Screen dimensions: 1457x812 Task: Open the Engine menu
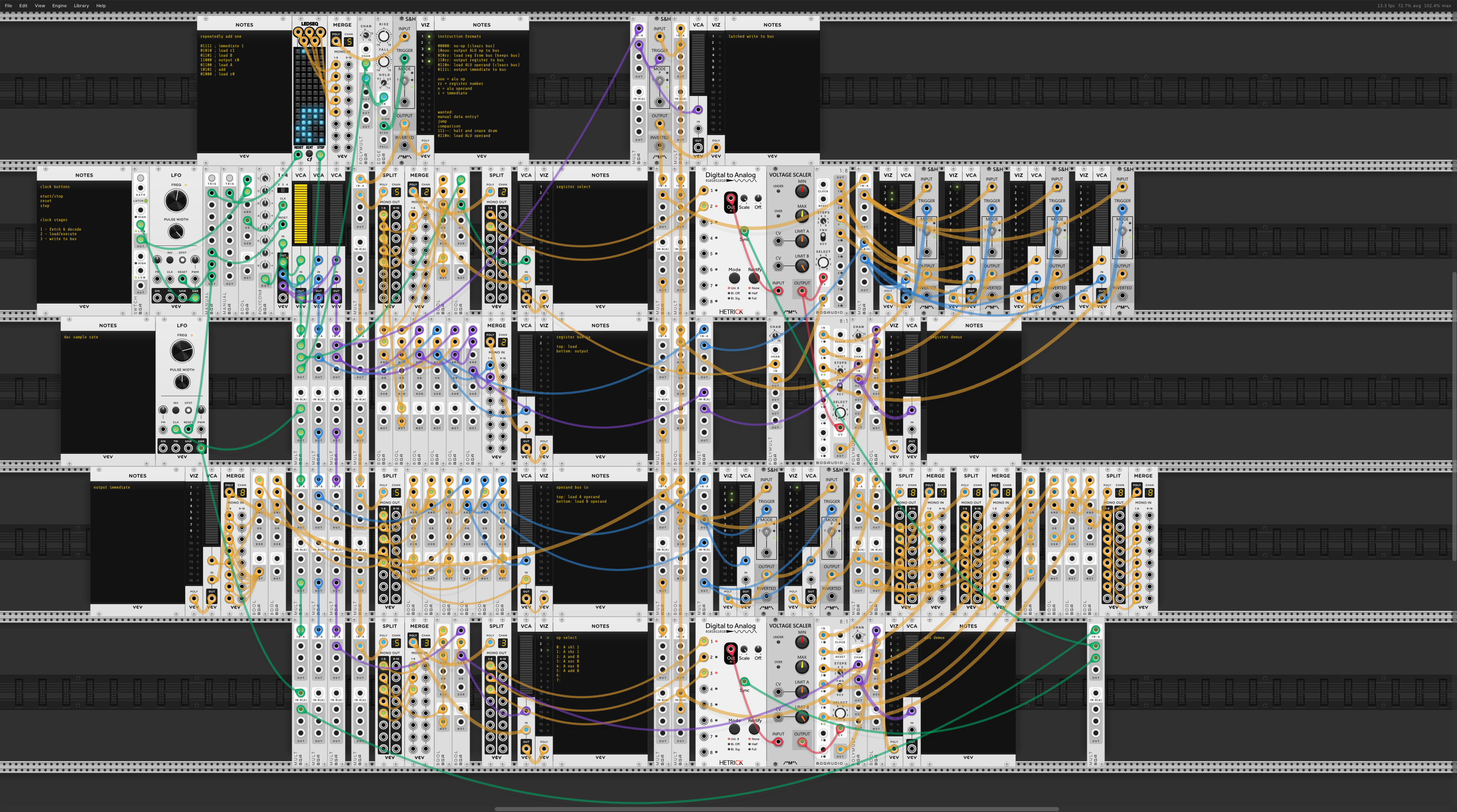coord(60,6)
